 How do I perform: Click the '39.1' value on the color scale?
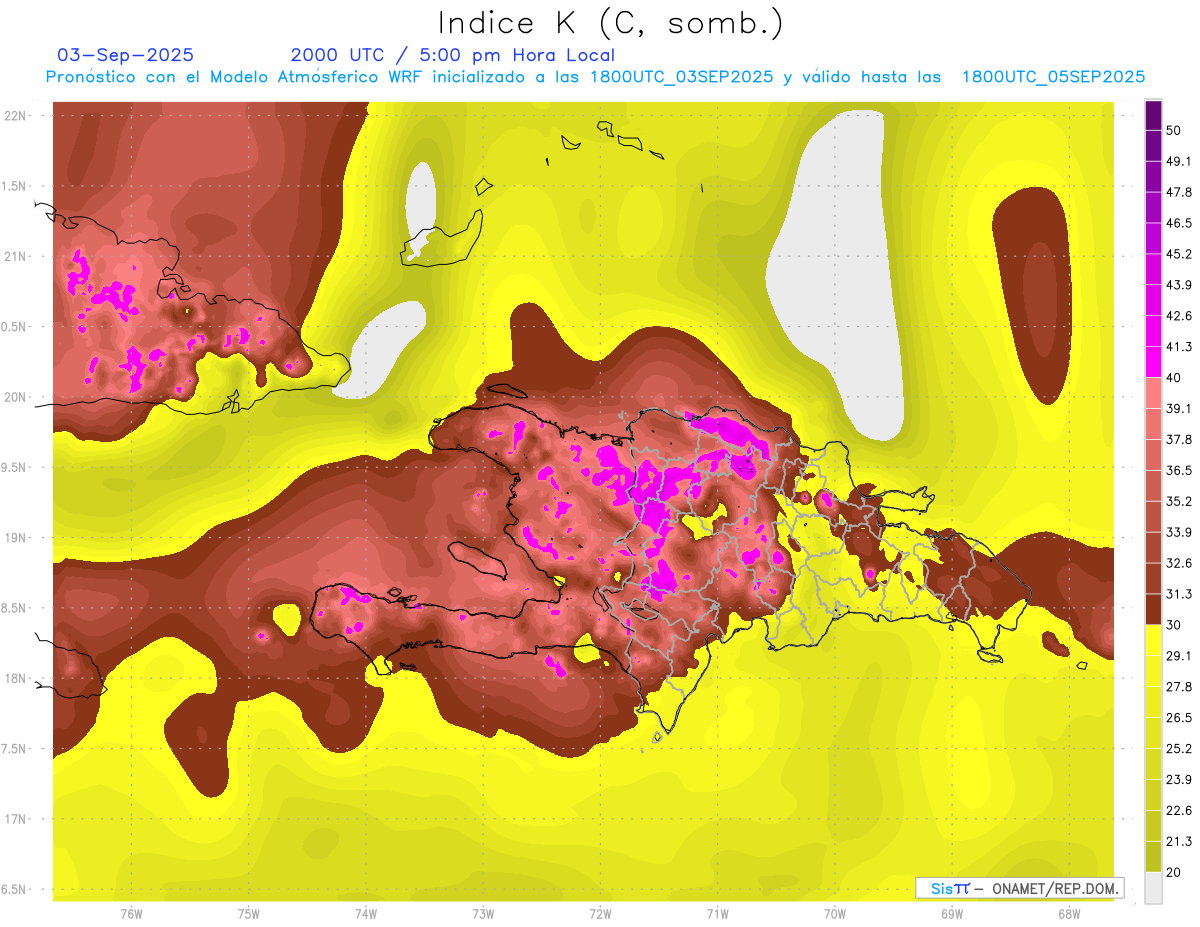[x=1178, y=409]
